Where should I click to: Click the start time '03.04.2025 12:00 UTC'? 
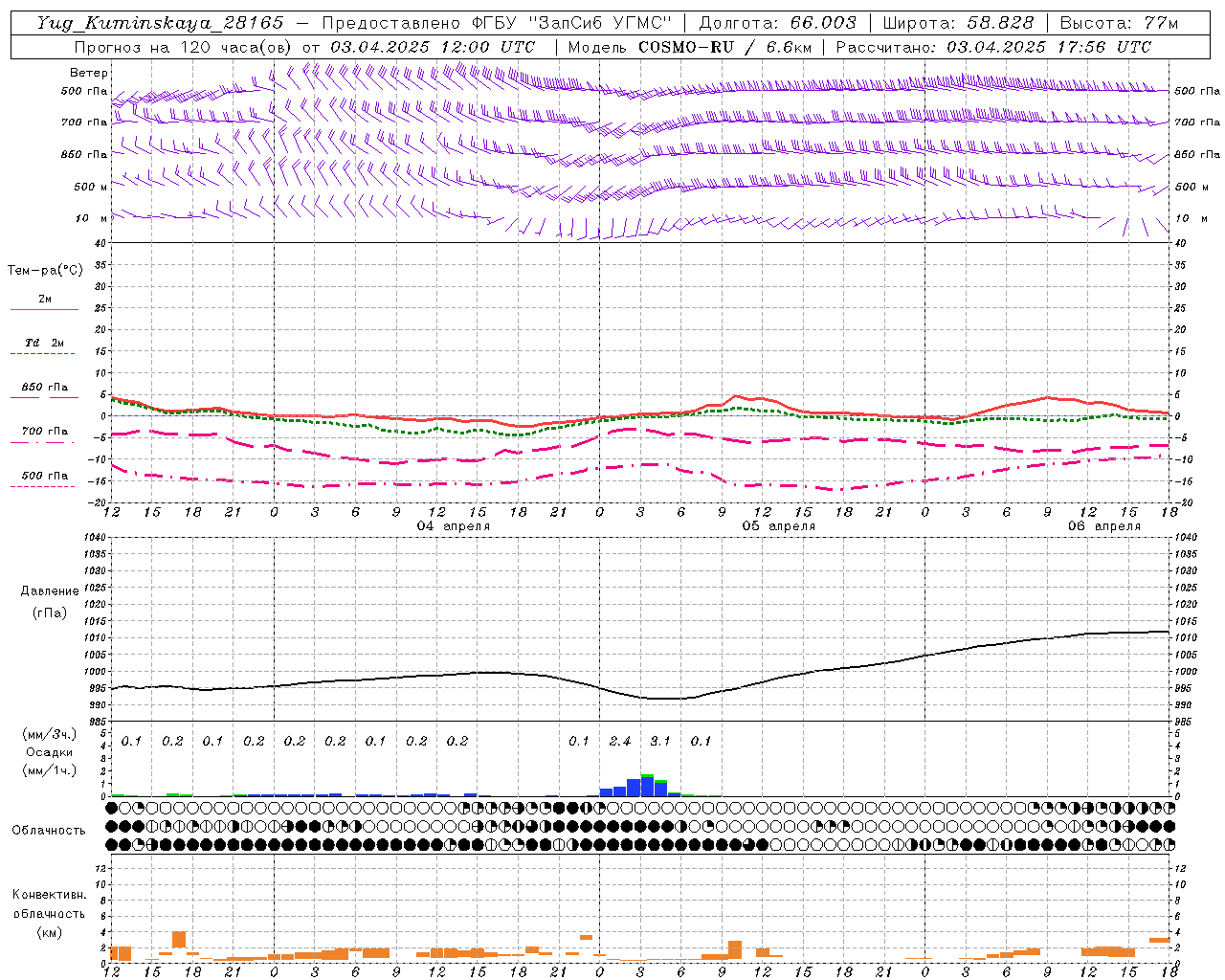(x=433, y=47)
